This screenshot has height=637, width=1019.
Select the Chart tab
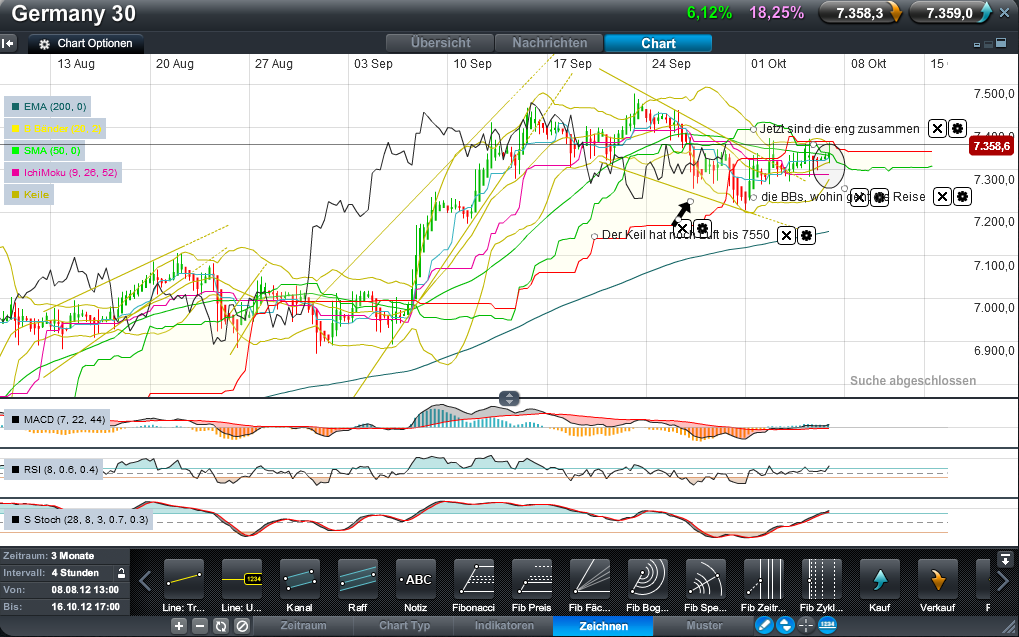tap(658, 43)
